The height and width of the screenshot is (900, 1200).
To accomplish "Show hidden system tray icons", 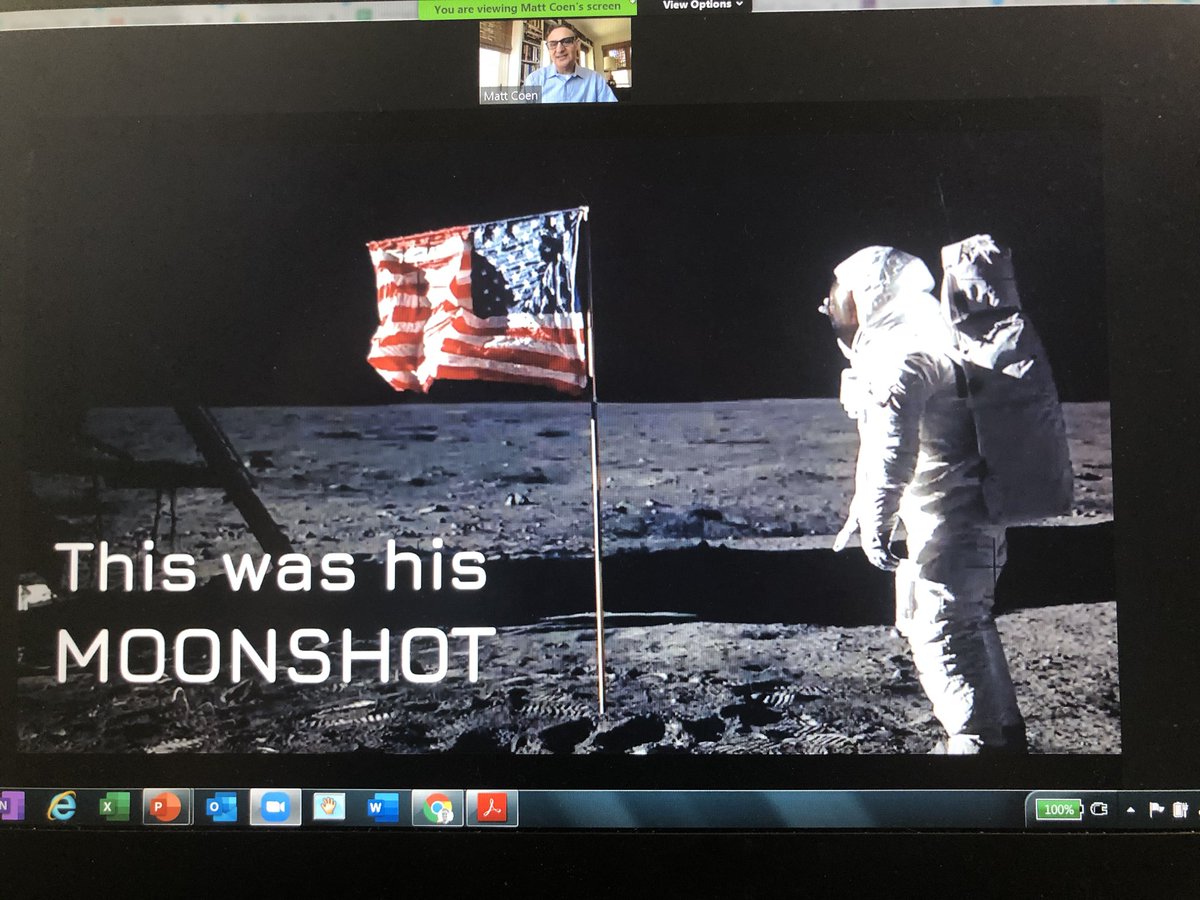I will [1131, 810].
